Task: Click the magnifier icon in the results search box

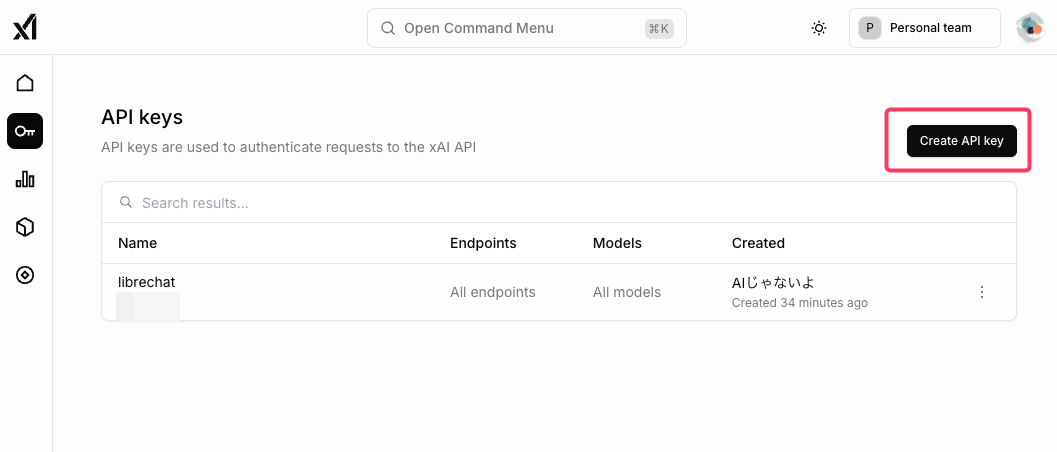Action: [x=126, y=203]
